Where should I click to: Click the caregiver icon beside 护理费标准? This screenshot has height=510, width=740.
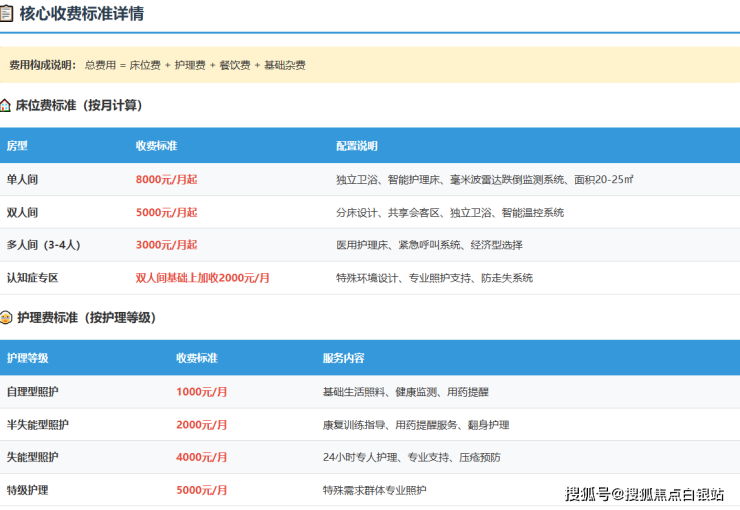click(x=6, y=317)
